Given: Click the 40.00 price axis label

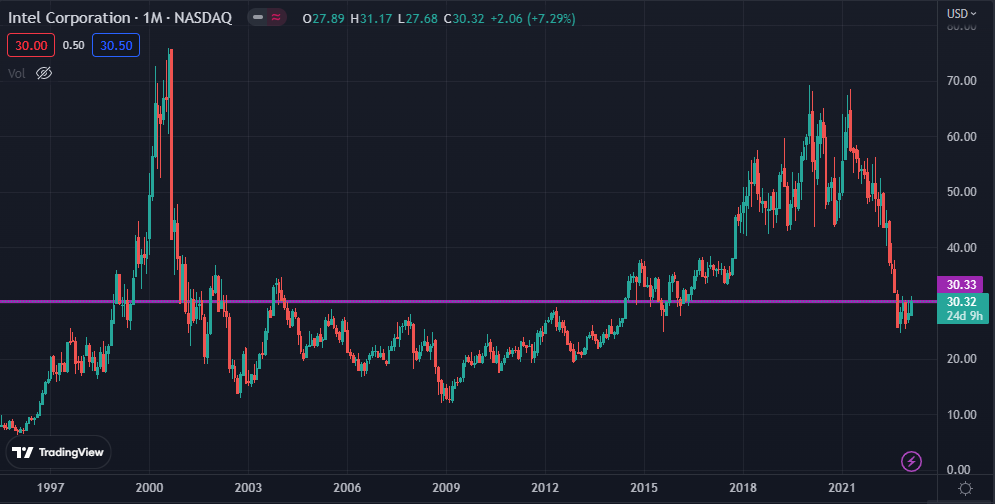Looking at the screenshot, I should pos(962,248).
